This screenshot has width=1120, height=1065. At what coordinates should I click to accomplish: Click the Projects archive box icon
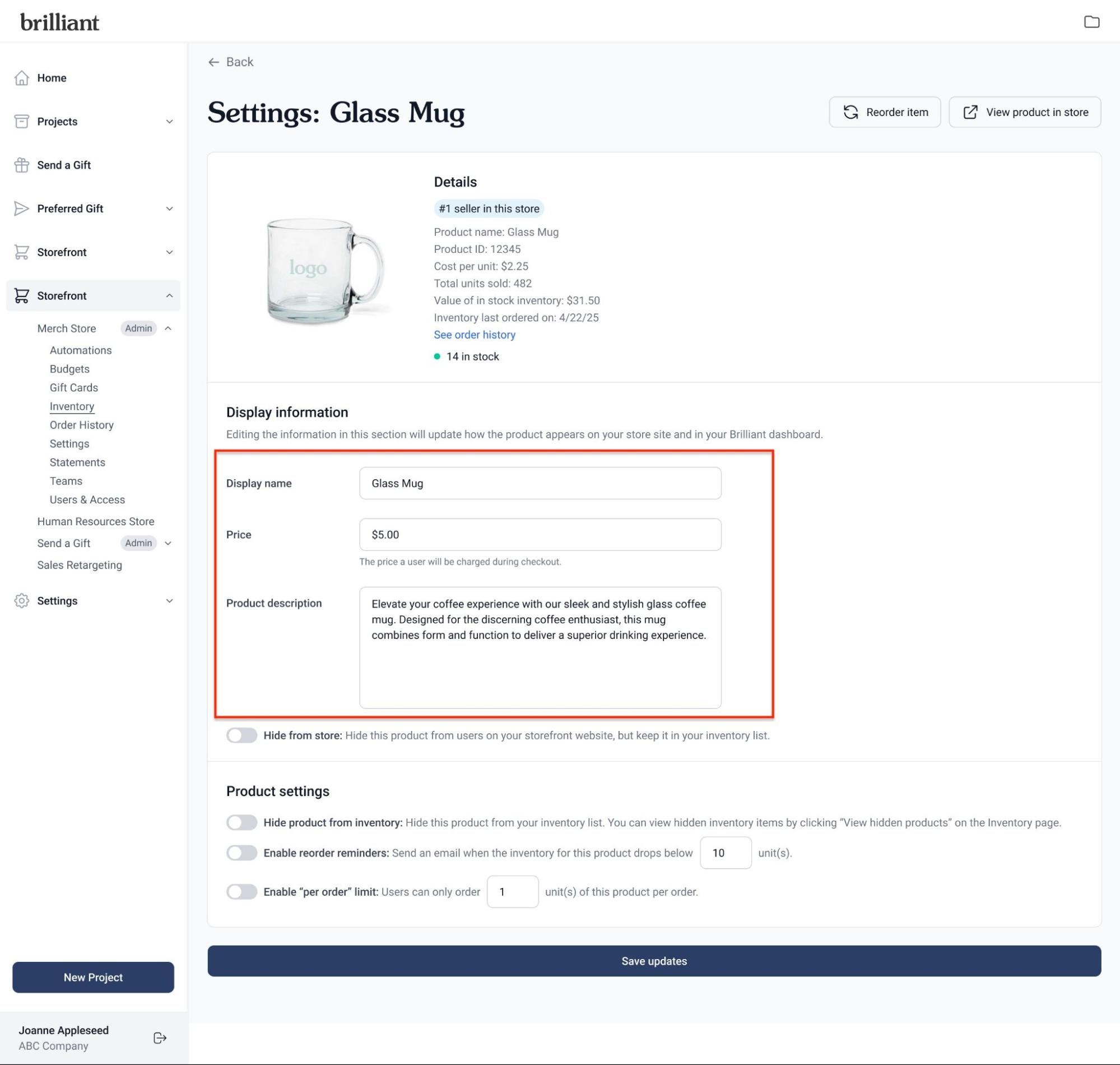coord(21,122)
